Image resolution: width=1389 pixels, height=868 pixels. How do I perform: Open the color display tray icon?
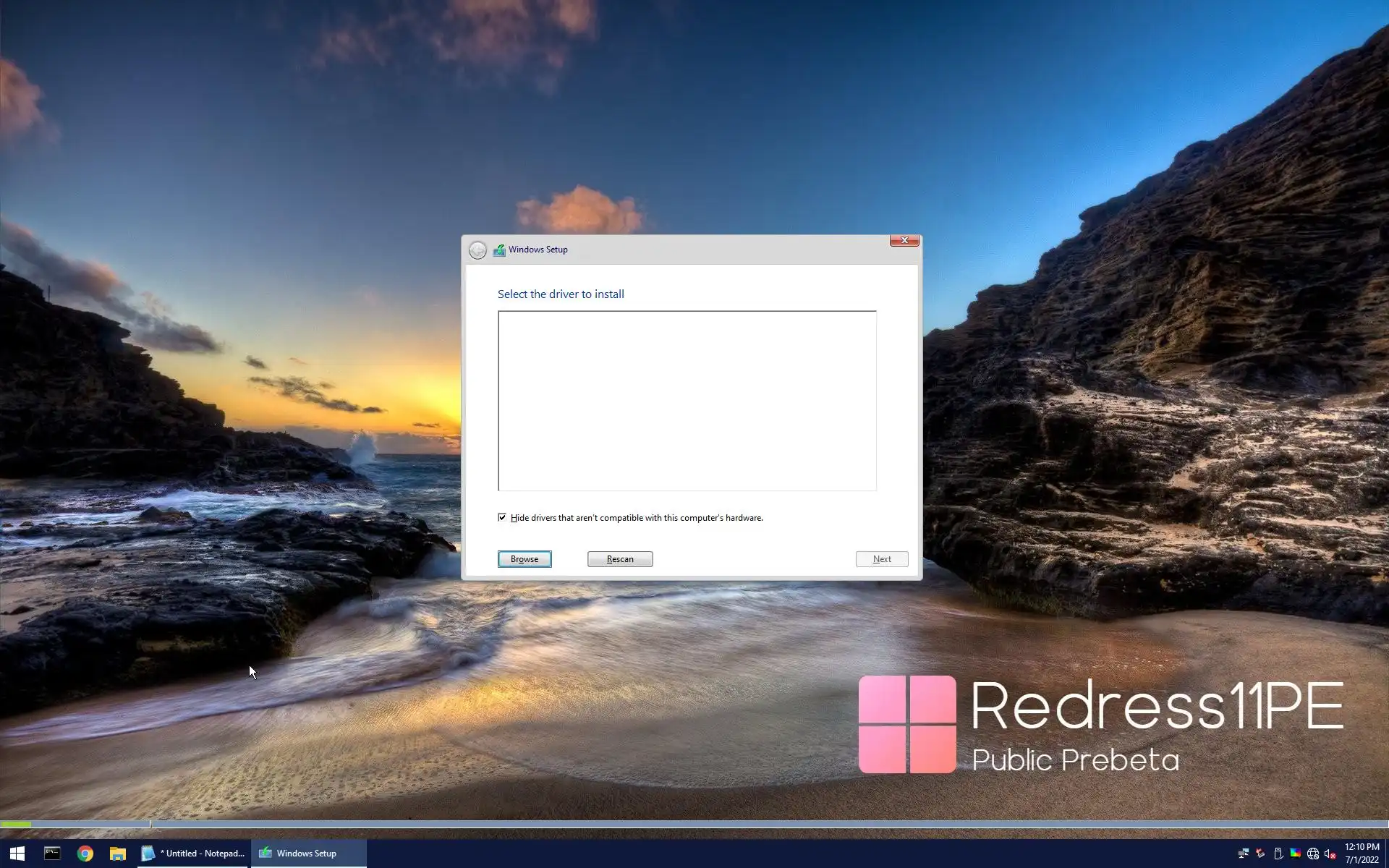pyautogui.click(x=1295, y=854)
